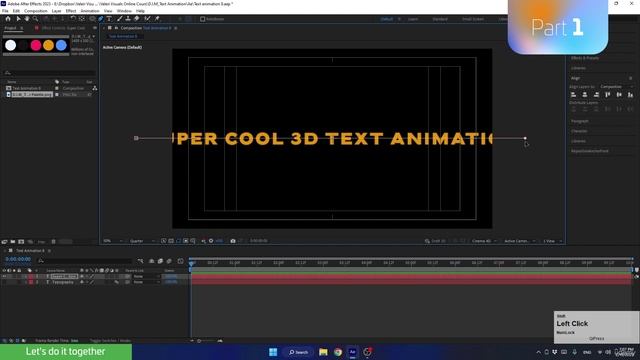Click Align Left icon in Align panel
Viewport: 640px width, 360px height.
(573, 95)
